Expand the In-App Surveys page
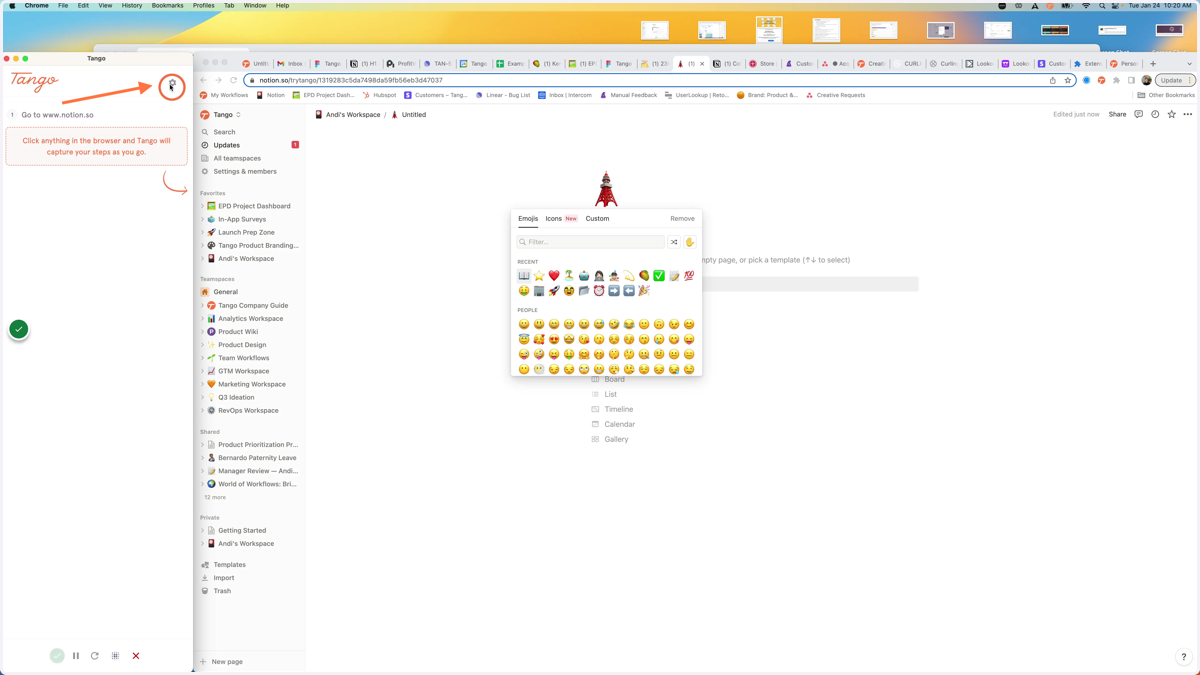The width and height of the screenshot is (1200, 675). pyautogui.click(x=202, y=219)
